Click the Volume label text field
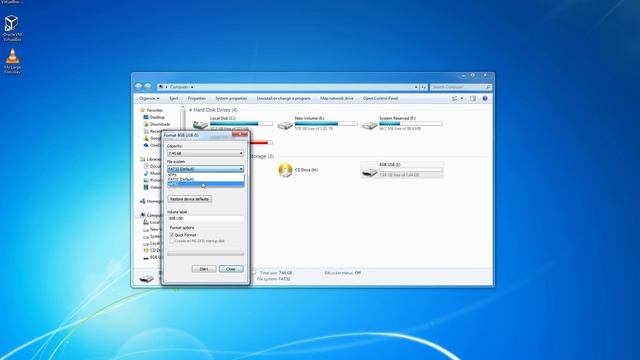 (205, 219)
